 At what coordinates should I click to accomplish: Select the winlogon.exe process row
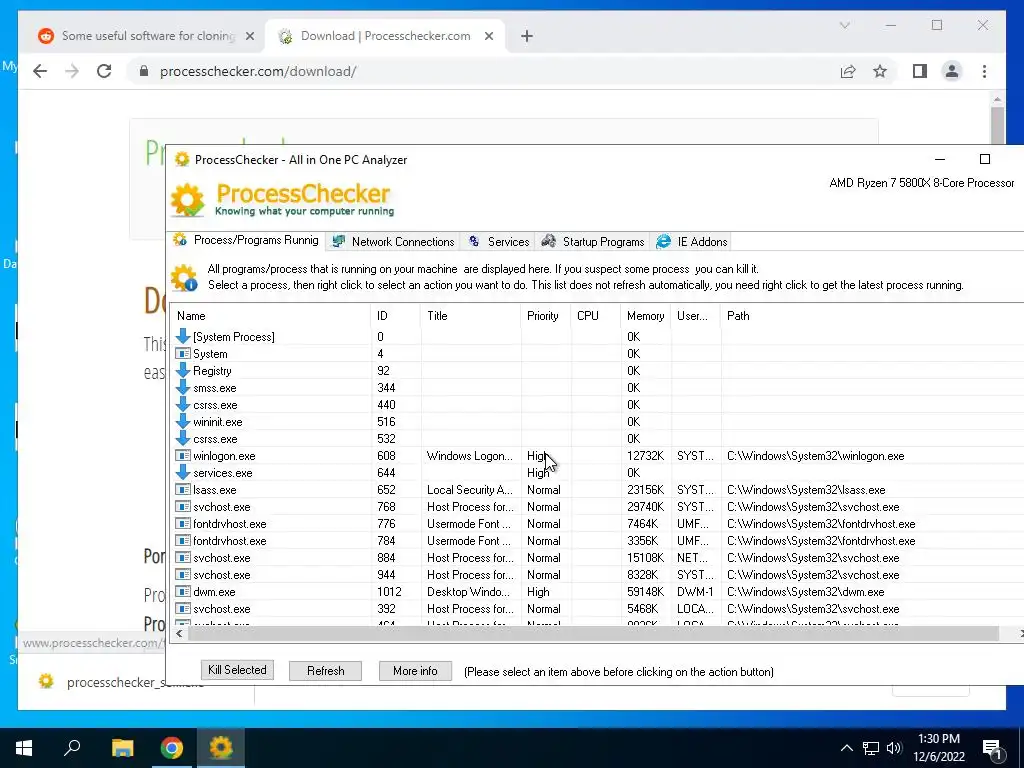coord(598,456)
